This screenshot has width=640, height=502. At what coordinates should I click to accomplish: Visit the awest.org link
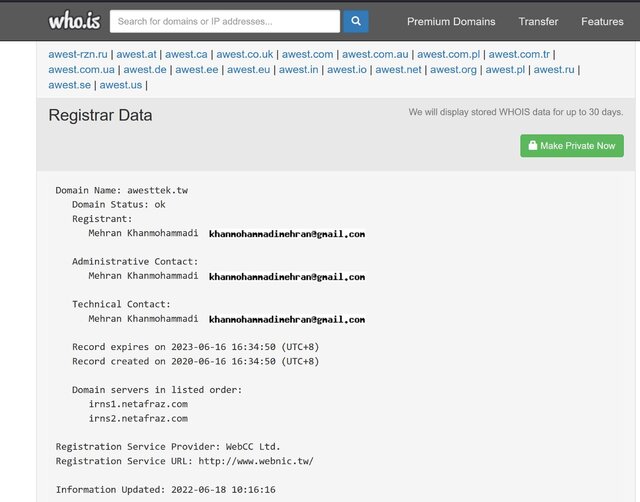tap(454, 69)
